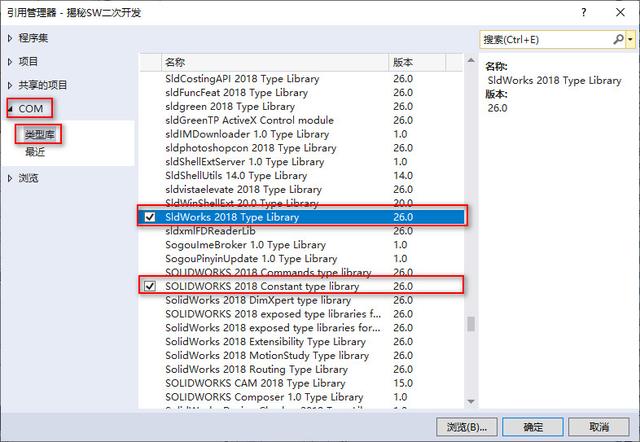
Task: Select sldShellExtServer 1.0 Type Library row
Action: pos(301,162)
